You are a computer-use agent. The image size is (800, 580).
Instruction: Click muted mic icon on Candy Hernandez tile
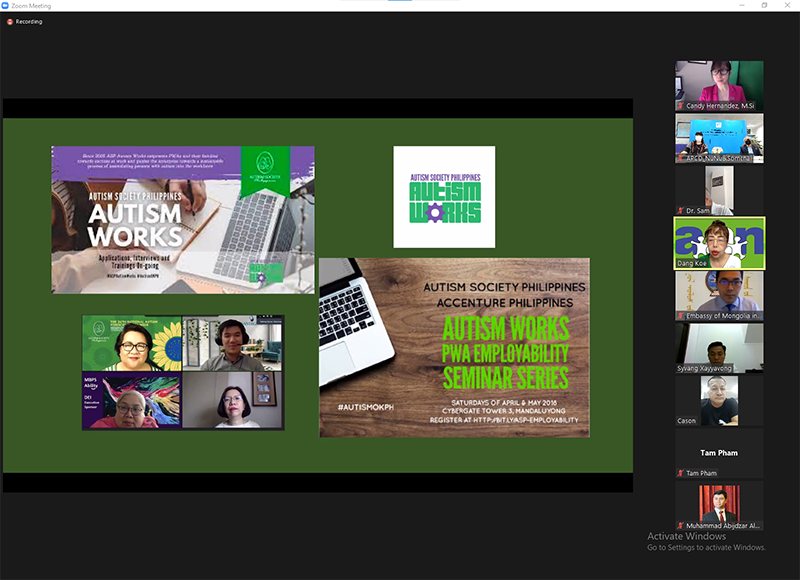pos(681,106)
